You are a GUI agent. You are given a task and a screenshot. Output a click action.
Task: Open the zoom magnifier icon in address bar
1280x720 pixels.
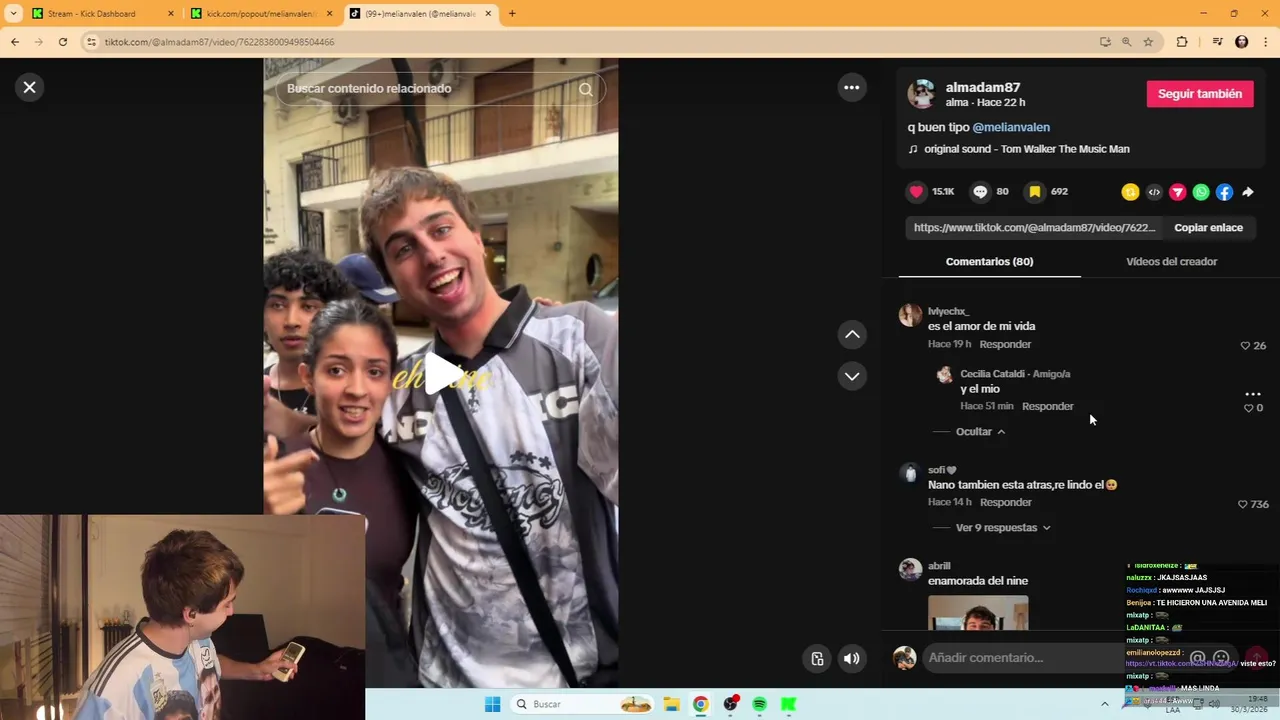pyautogui.click(x=1126, y=42)
